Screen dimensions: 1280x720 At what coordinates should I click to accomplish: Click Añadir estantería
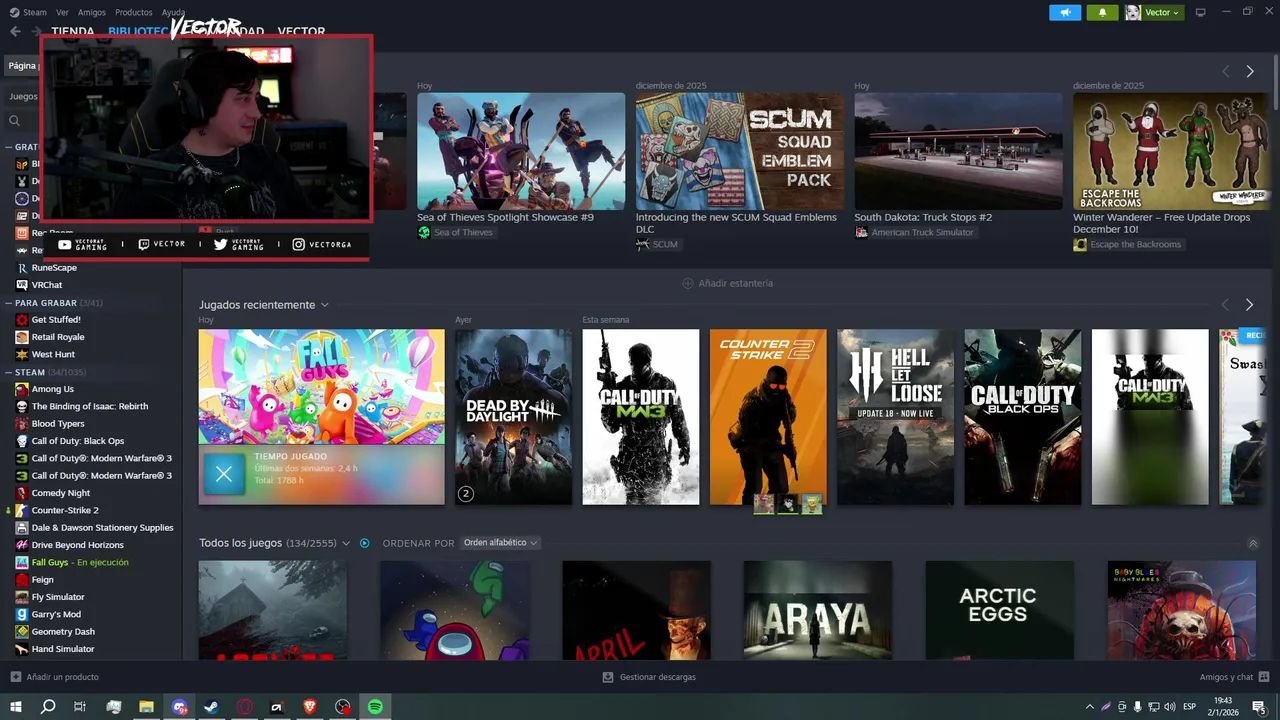tap(735, 283)
